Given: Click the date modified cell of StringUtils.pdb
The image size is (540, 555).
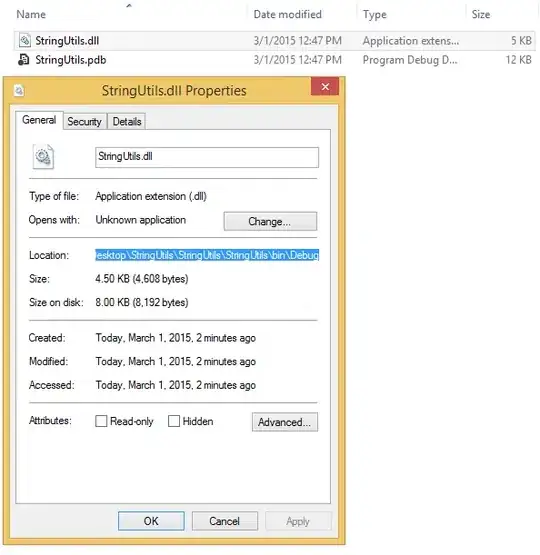Looking at the screenshot, I should [297, 60].
